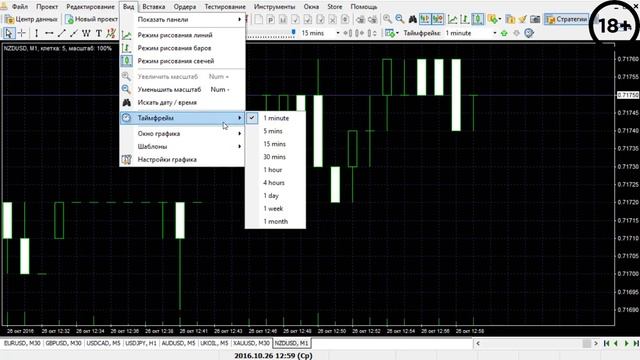The height and width of the screenshot is (360, 640).
Task: Open the Таймфрейм 1 minute combo box
Action: (x=471, y=33)
